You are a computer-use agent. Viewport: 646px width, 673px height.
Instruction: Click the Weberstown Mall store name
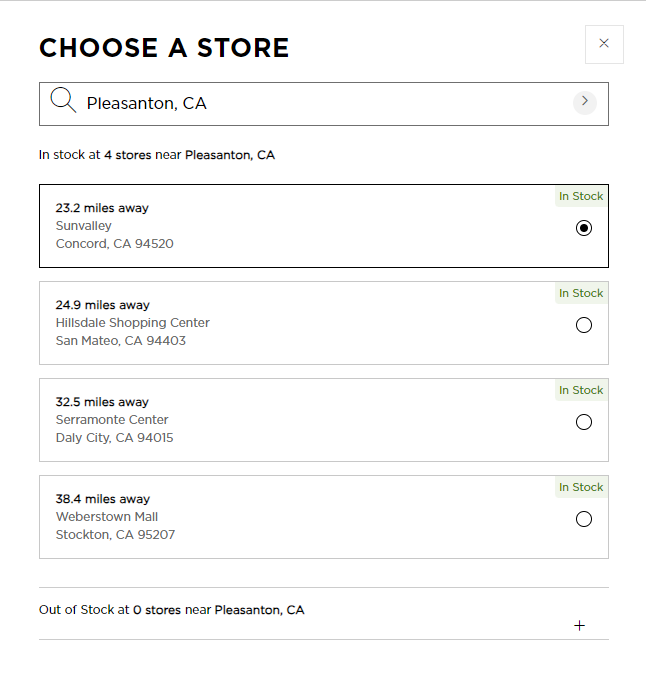tap(107, 517)
